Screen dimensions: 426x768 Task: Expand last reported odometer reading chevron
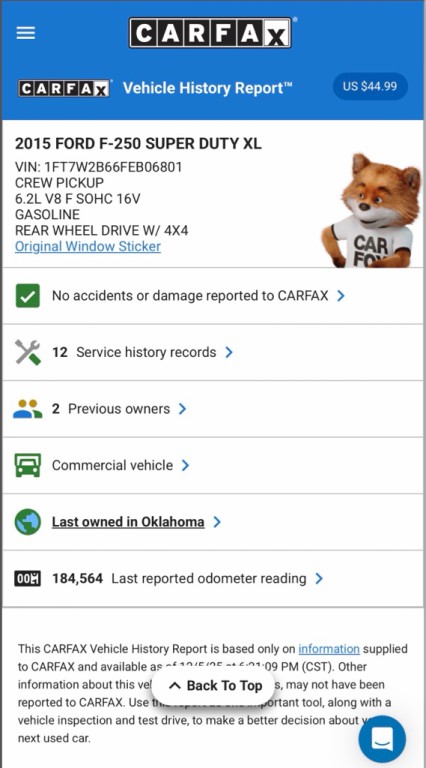pos(319,578)
